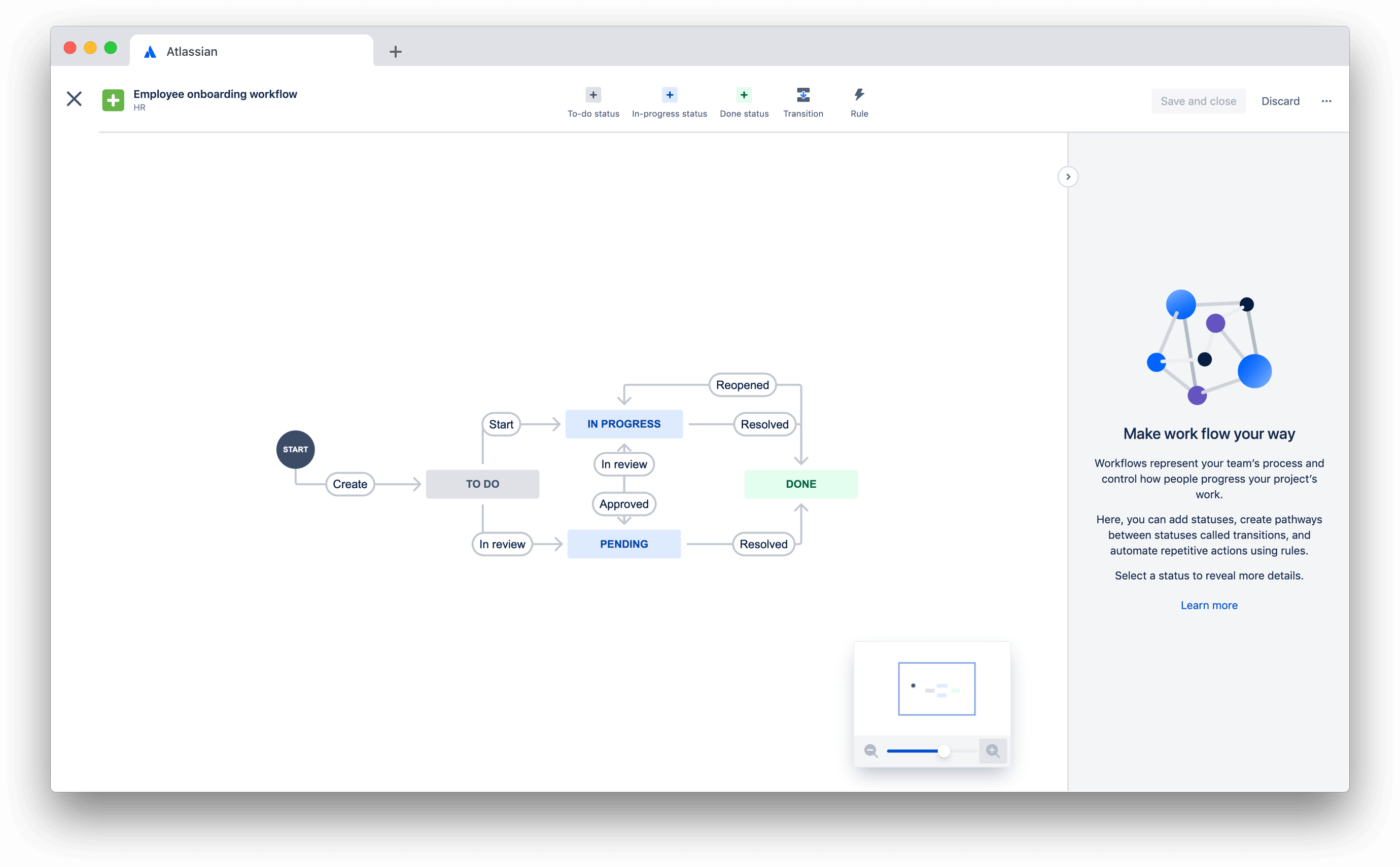Click the Start transition label
1400x867 pixels.
point(500,424)
